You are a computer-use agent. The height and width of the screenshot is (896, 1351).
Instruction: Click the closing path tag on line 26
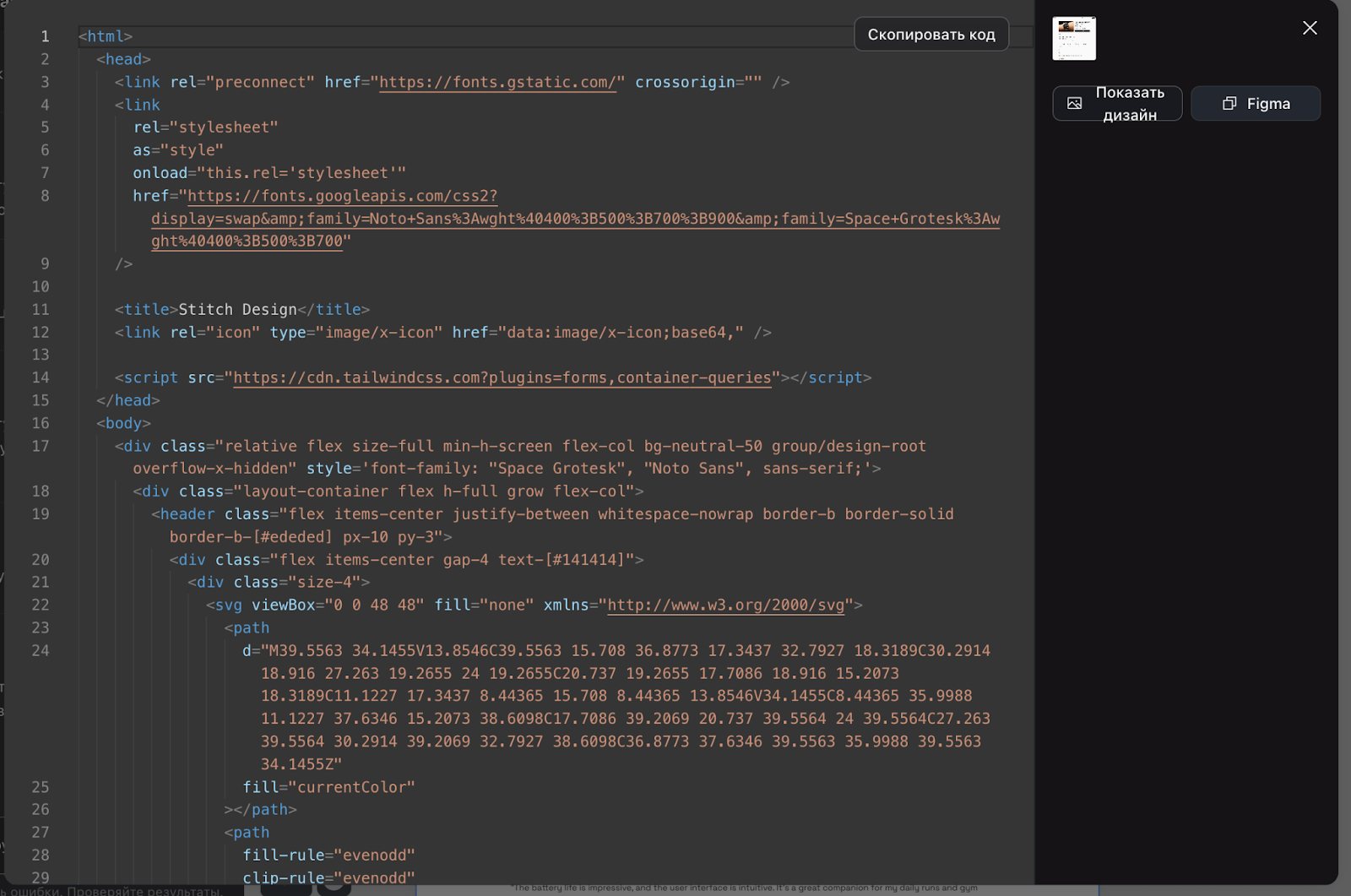pos(260,809)
